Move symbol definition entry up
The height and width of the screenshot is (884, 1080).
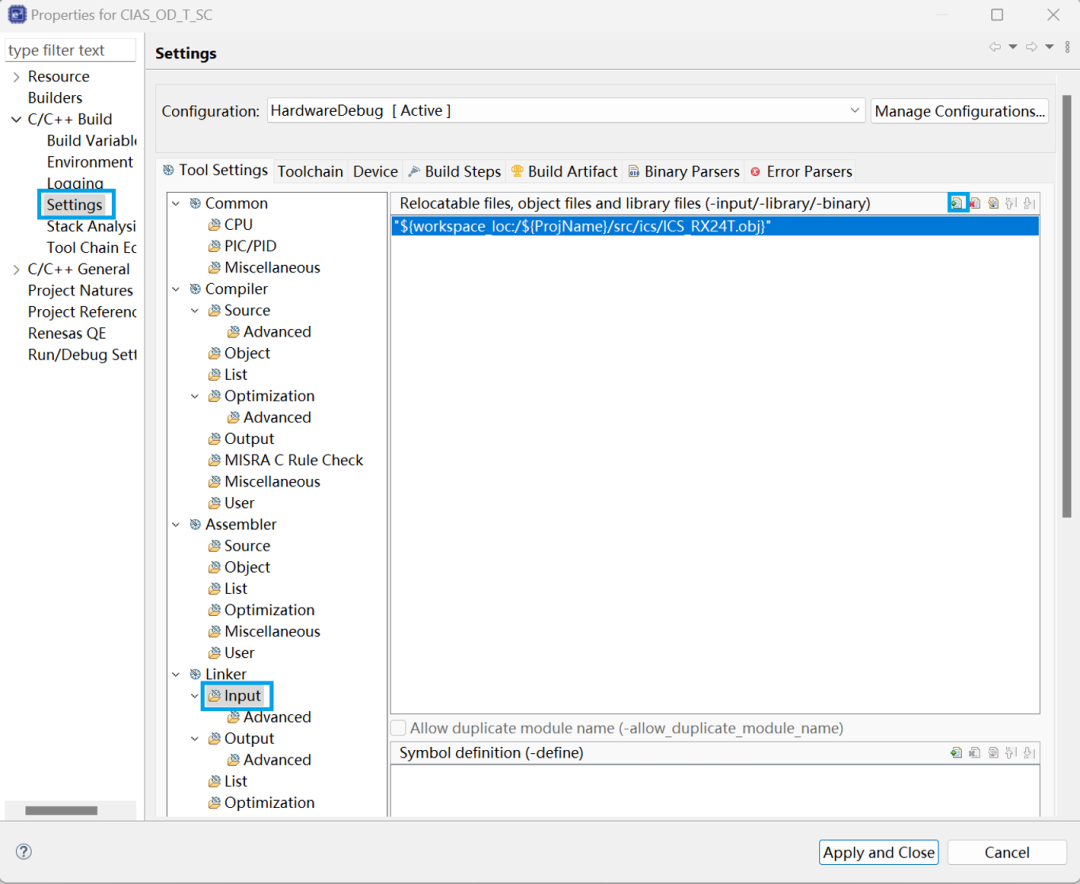[x=1011, y=752]
